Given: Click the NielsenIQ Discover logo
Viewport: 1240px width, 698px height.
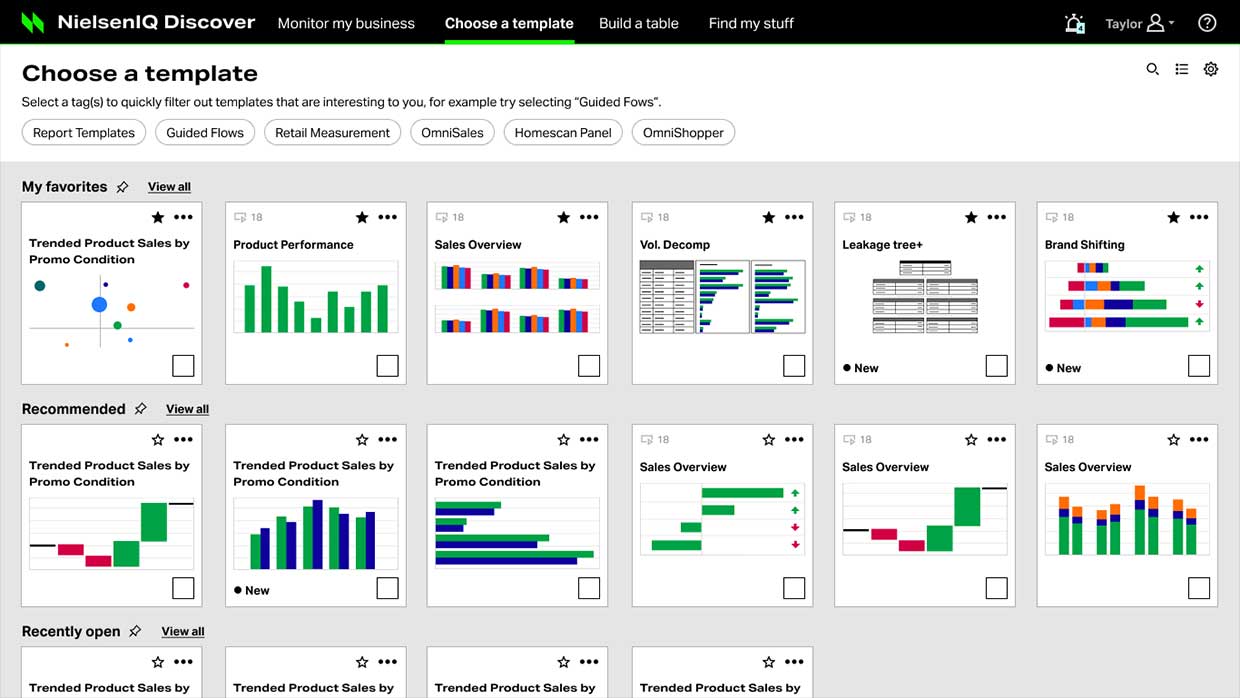Looking at the screenshot, I should click(138, 22).
